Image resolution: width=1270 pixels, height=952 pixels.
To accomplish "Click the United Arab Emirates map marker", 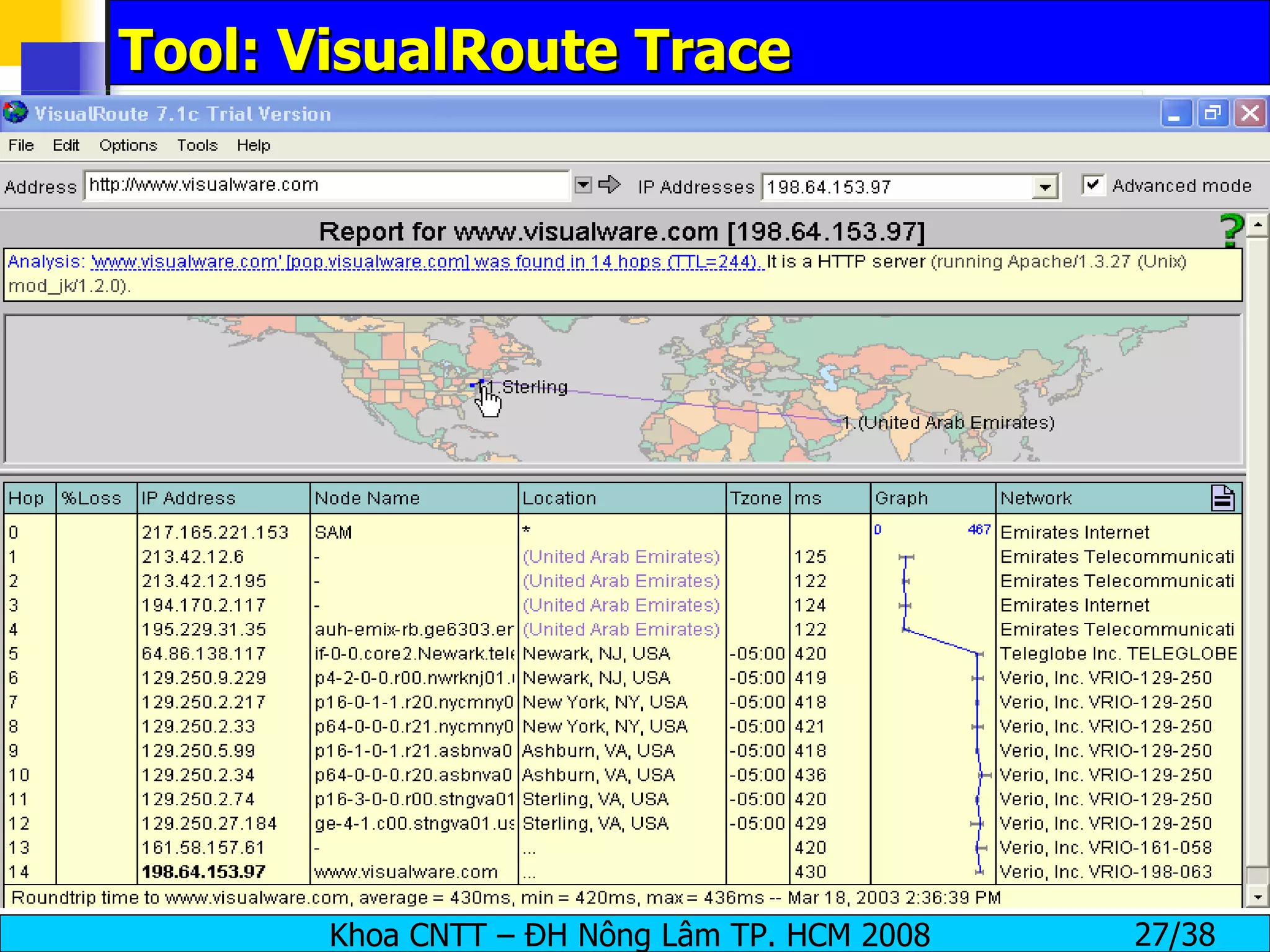I will click(x=840, y=421).
